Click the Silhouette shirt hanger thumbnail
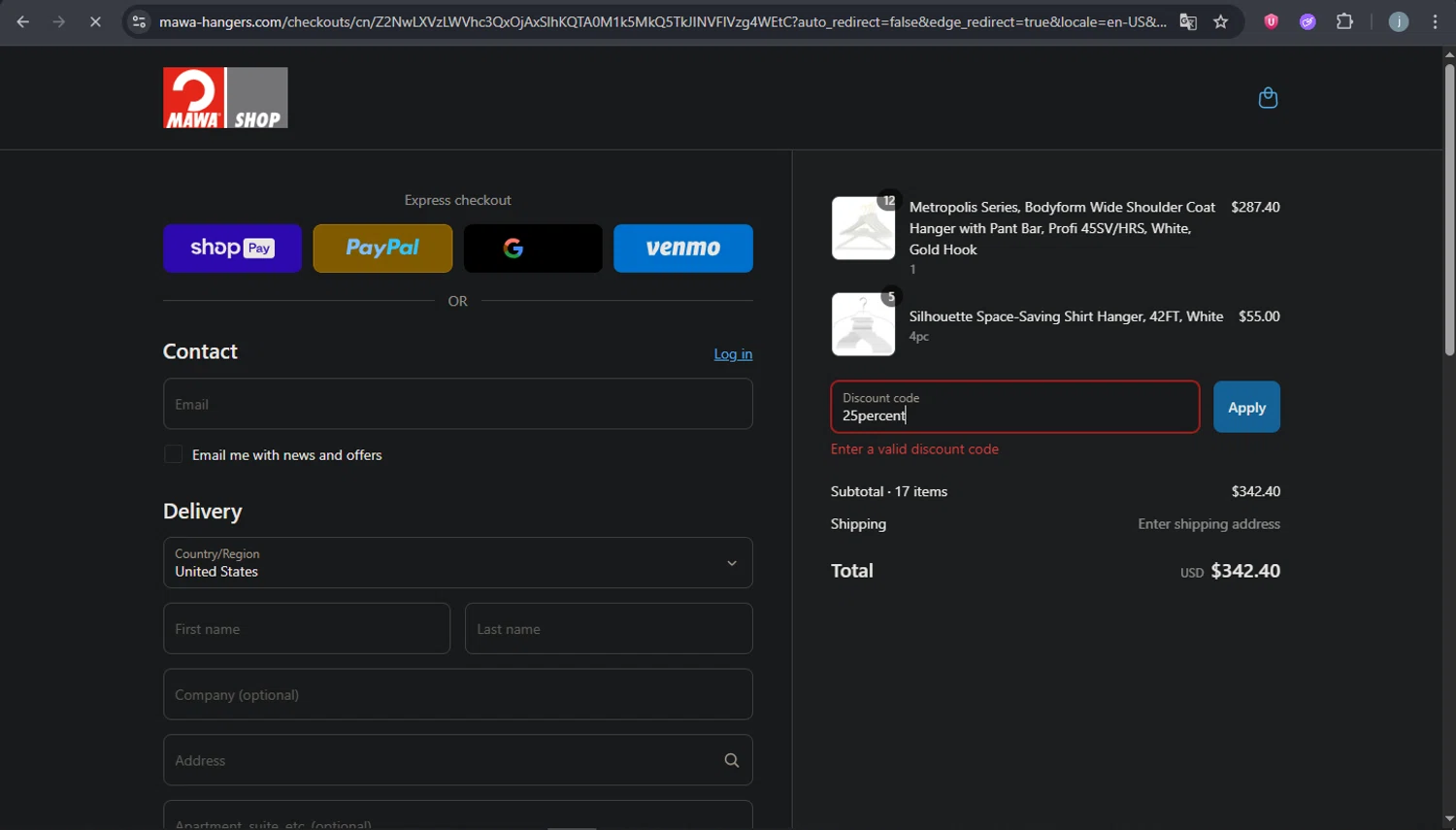Image resolution: width=1456 pixels, height=830 pixels. (863, 324)
